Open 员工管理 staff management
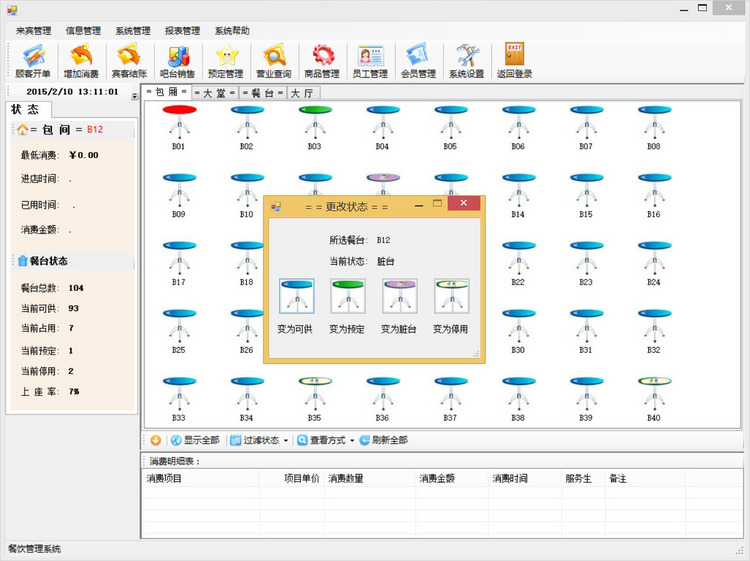This screenshot has width=750, height=561. (x=370, y=59)
